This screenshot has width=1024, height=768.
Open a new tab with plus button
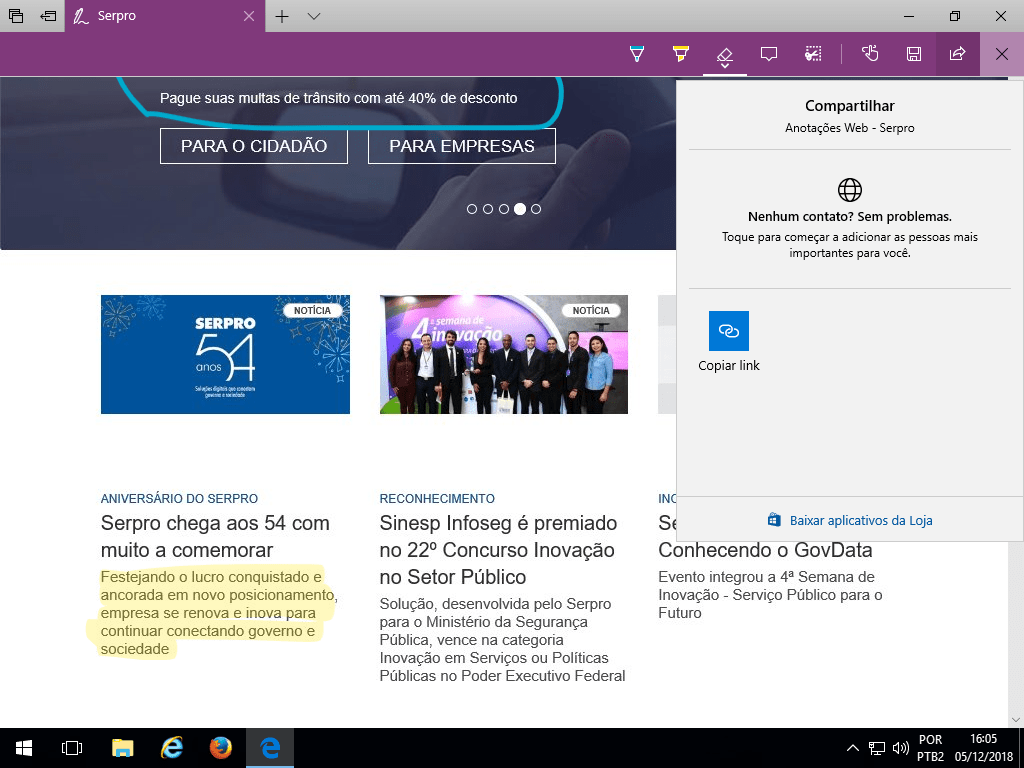[x=282, y=16]
